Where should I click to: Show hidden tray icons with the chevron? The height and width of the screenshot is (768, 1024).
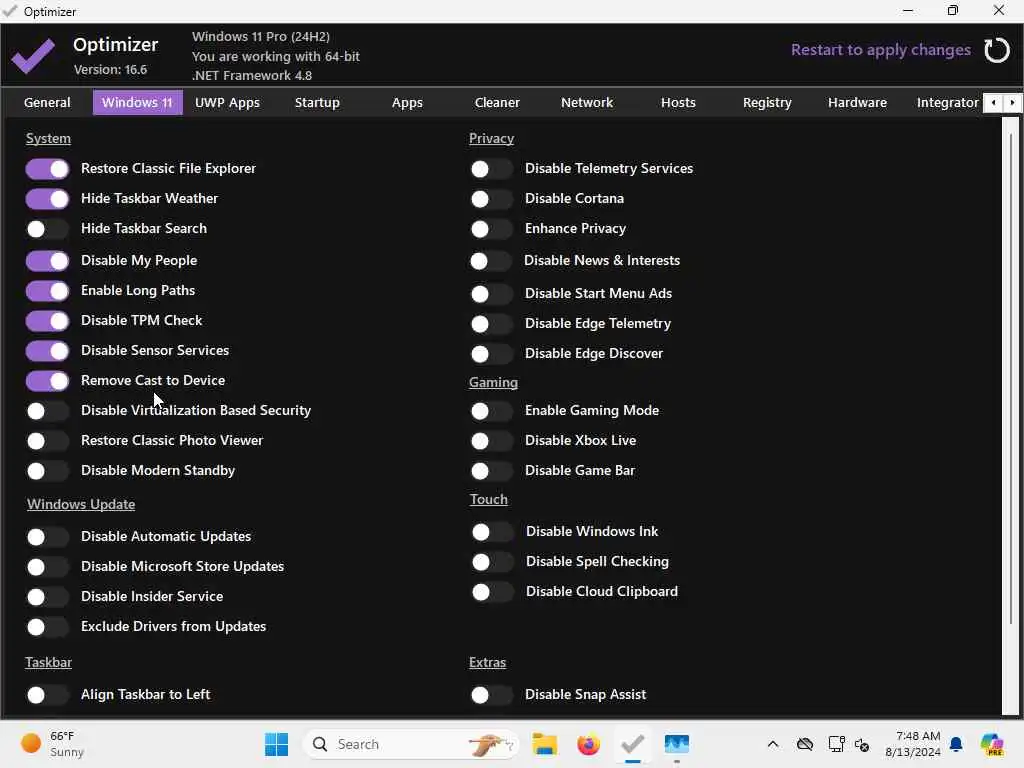click(x=773, y=744)
